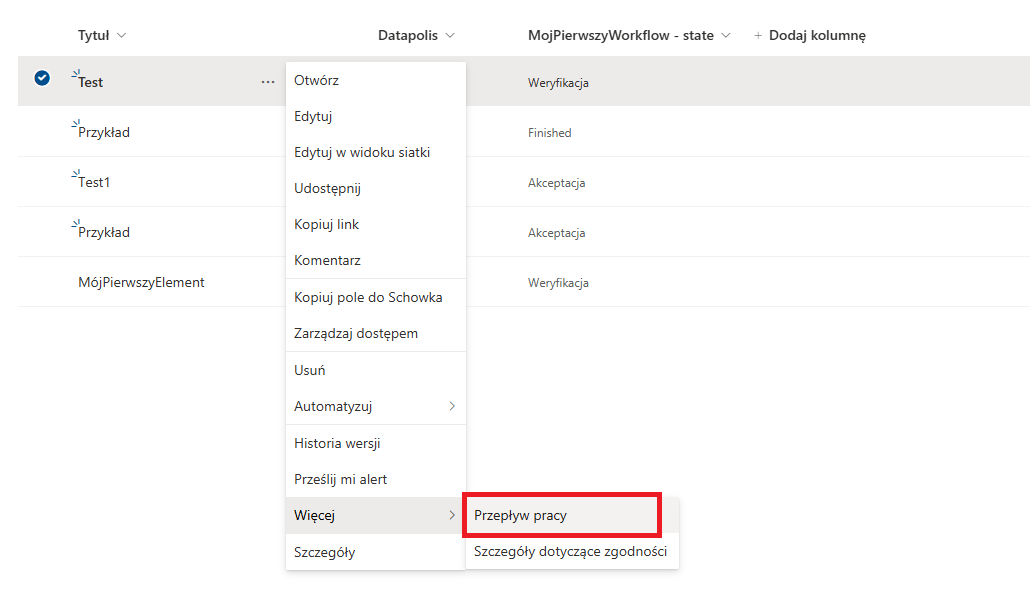Image resolution: width=1030 pixels, height=611 pixels.
Task: Click Usuń to delete the item
Action: tap(310, 370)
